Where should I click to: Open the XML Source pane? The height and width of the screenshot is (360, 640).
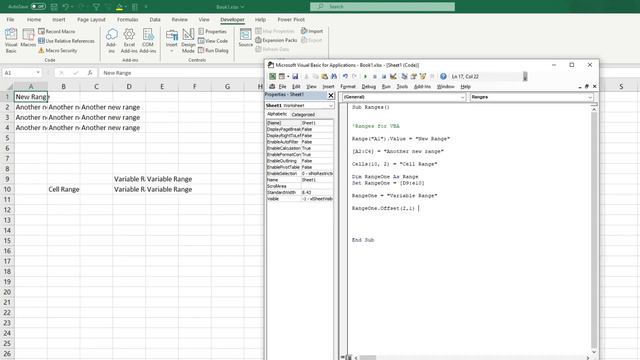coord(245,38)
